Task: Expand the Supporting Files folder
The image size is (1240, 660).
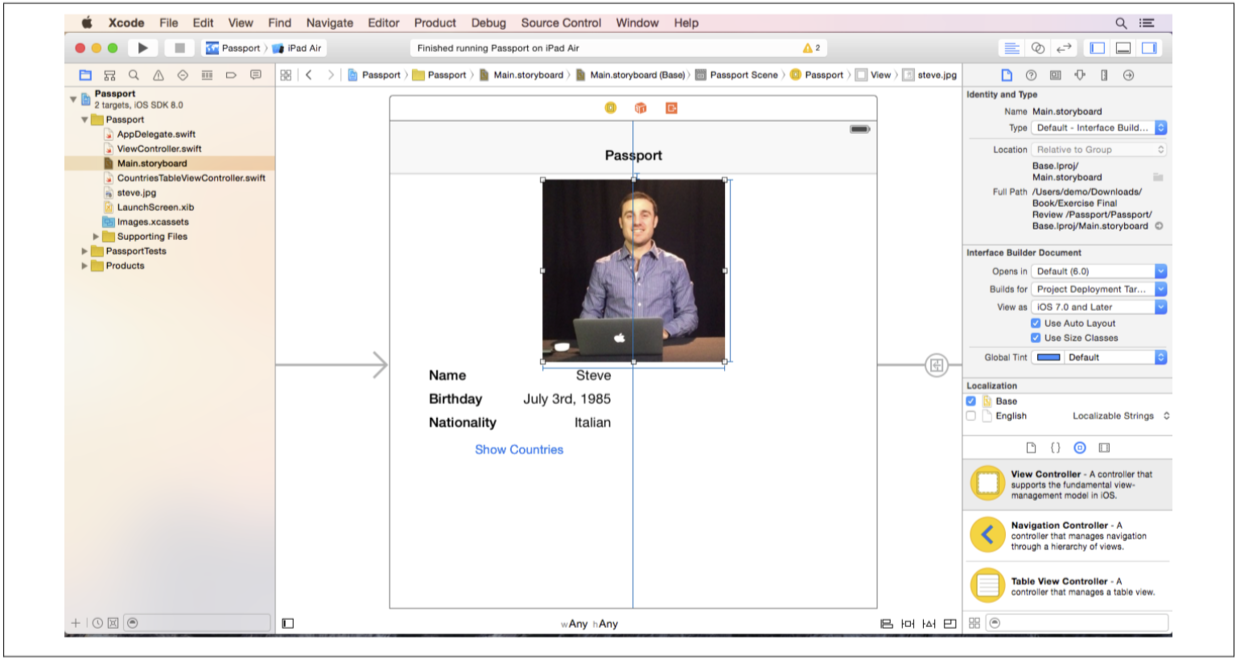Action: click(97, 237)
